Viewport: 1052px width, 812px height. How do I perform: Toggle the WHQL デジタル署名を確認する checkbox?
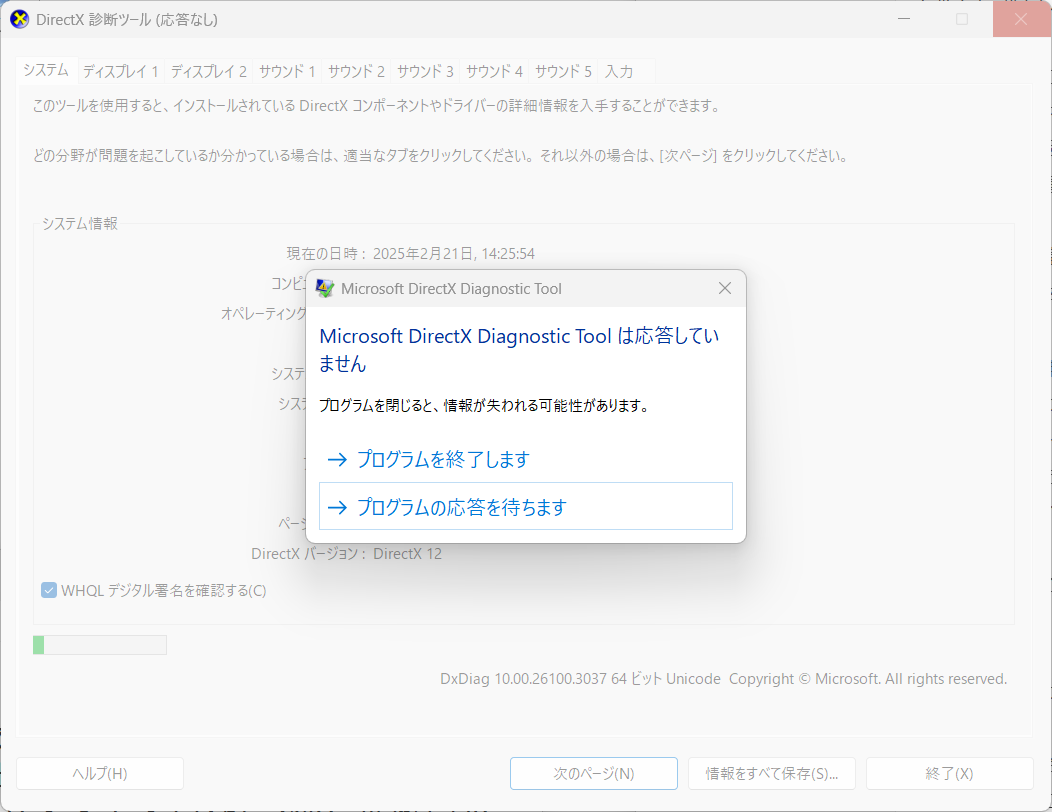coord(49,590)
